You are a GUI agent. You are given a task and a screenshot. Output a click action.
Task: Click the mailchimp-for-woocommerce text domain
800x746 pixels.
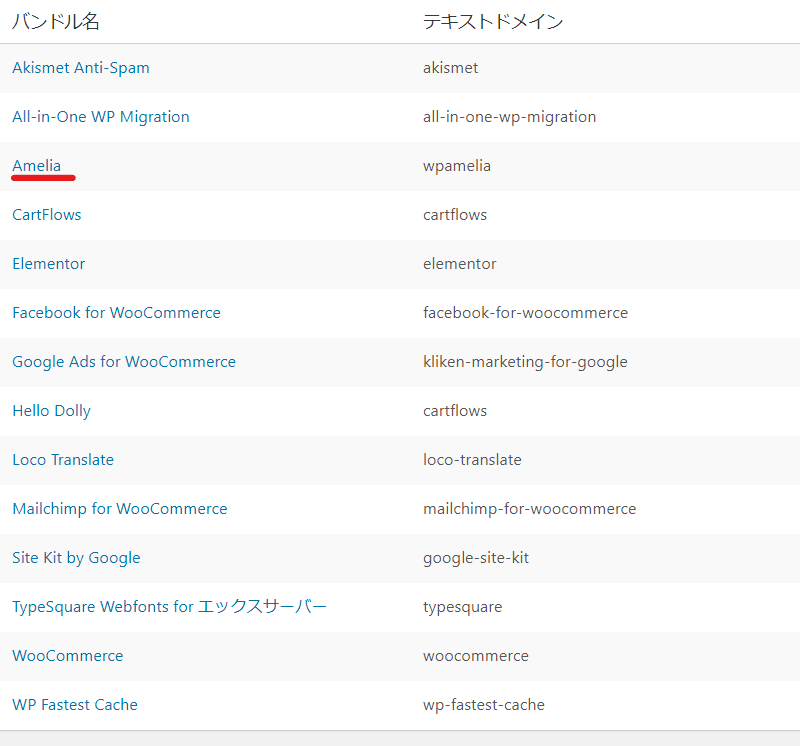(x=530, y=509)
